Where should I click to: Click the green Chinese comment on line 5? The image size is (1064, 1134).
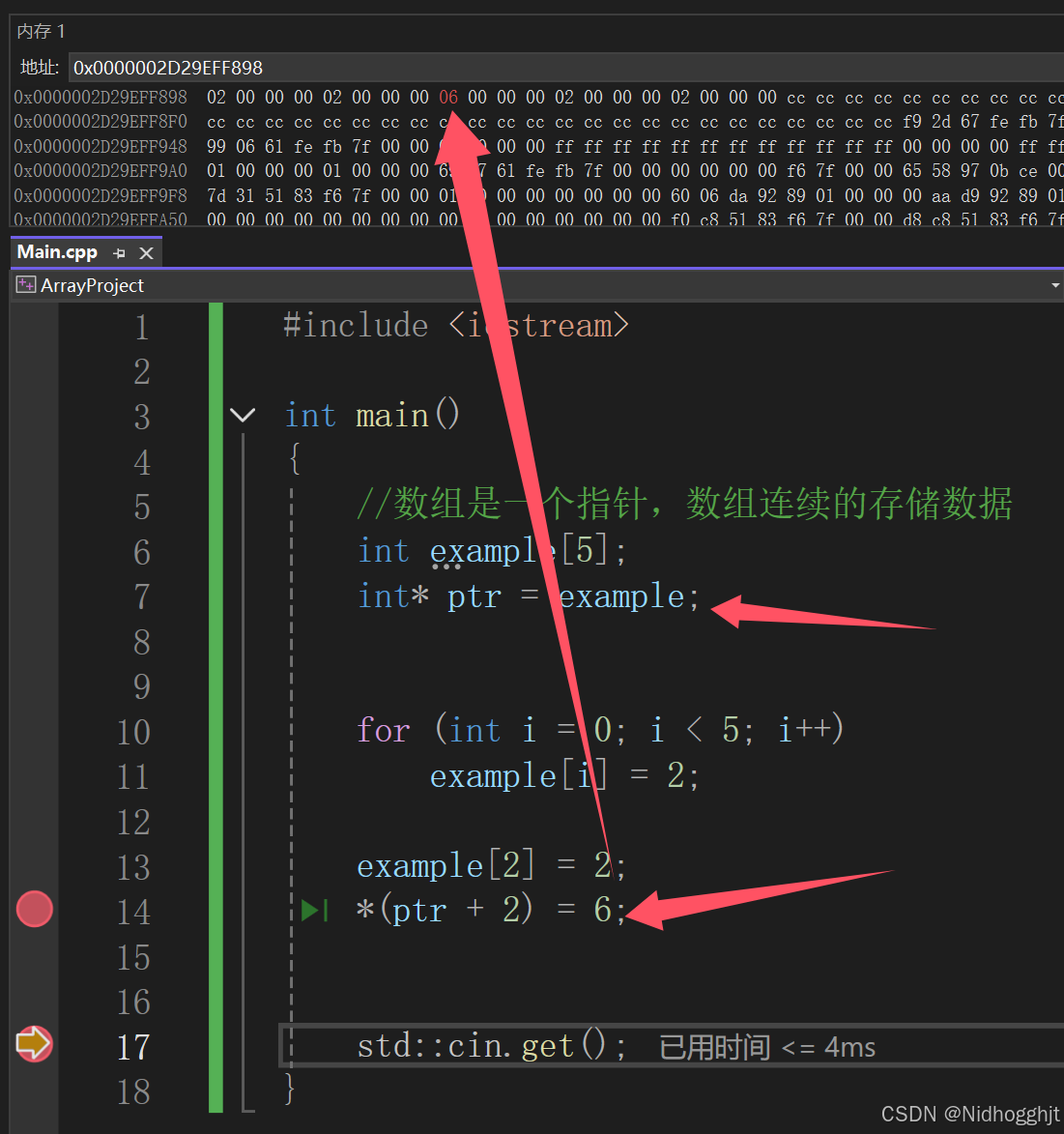(x=684, y=504)
